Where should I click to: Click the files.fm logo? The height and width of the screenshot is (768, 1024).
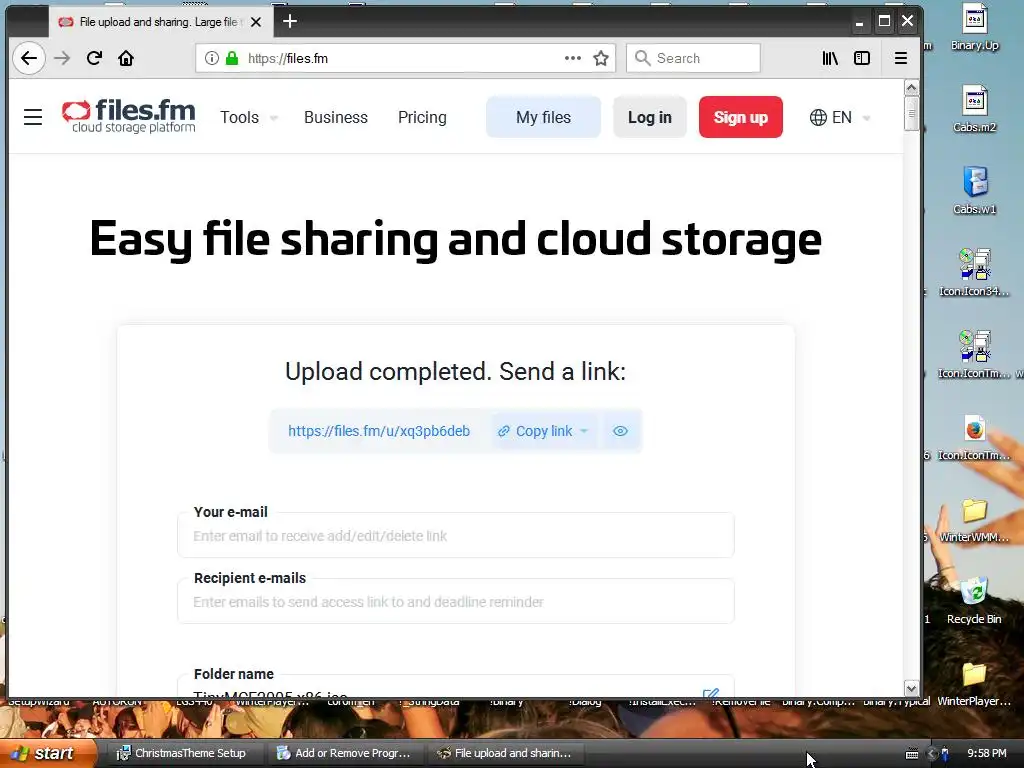pos(129,116)
